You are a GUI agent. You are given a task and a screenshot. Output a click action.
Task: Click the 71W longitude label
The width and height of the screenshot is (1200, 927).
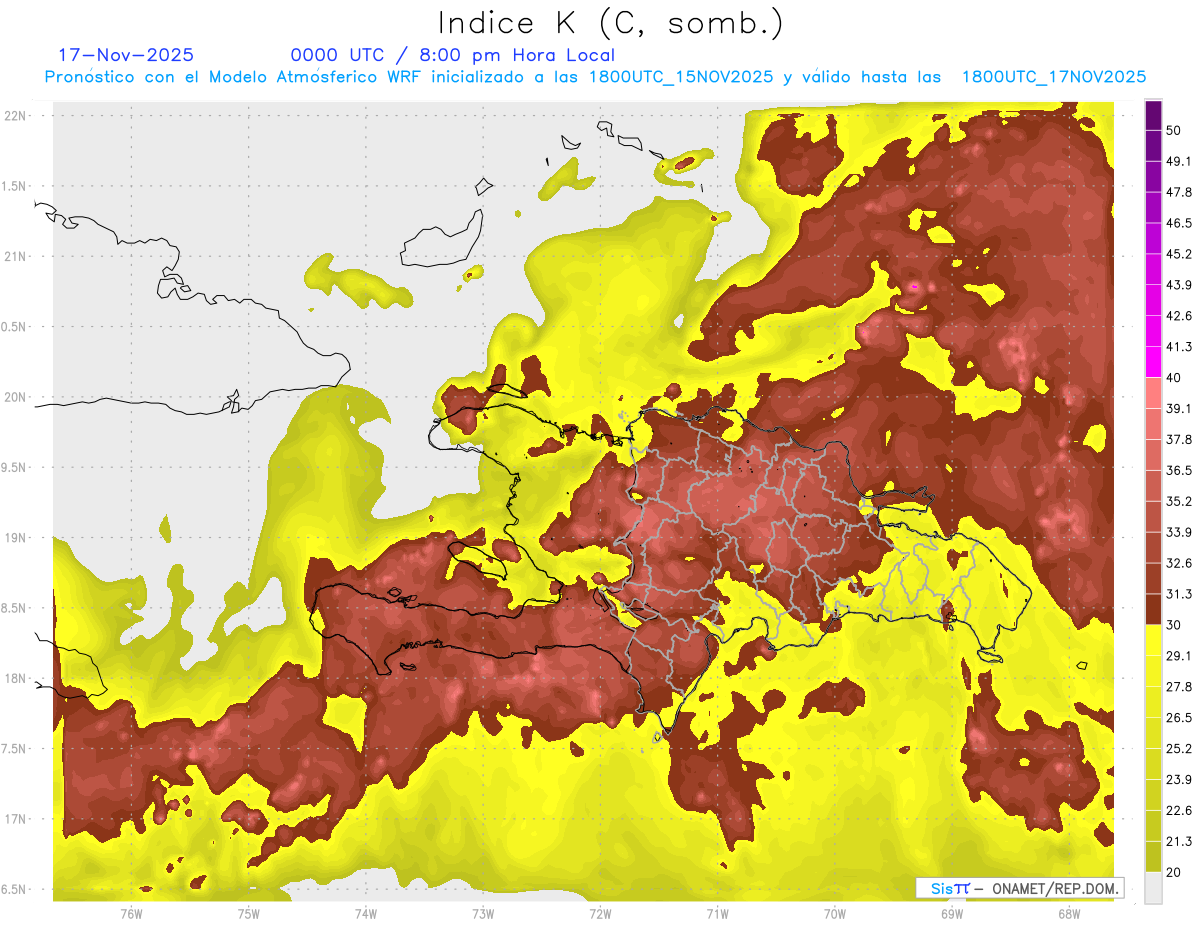pyautogui.click(x=717, y=913)
